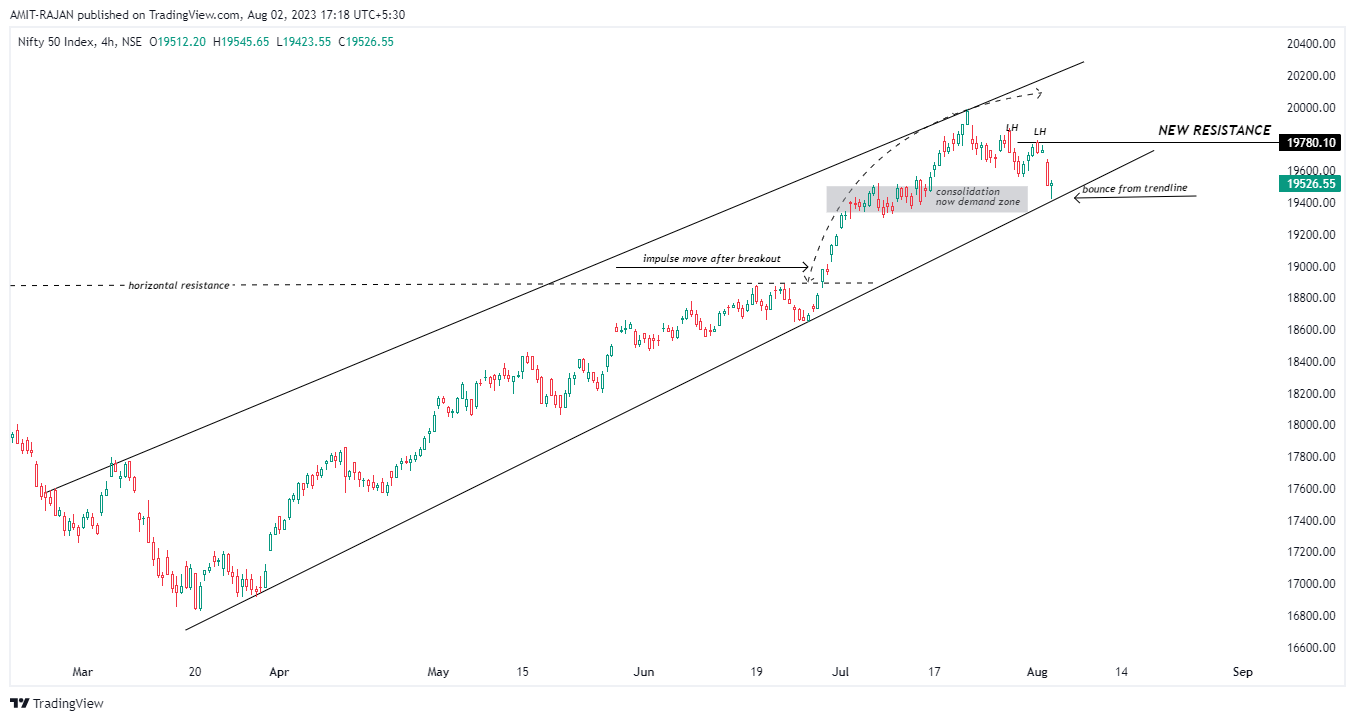Select the green 19526.55 last price label
The height and width of the screenshot is (721, 1355).
pyautogui.click(x=1312, y=183)
